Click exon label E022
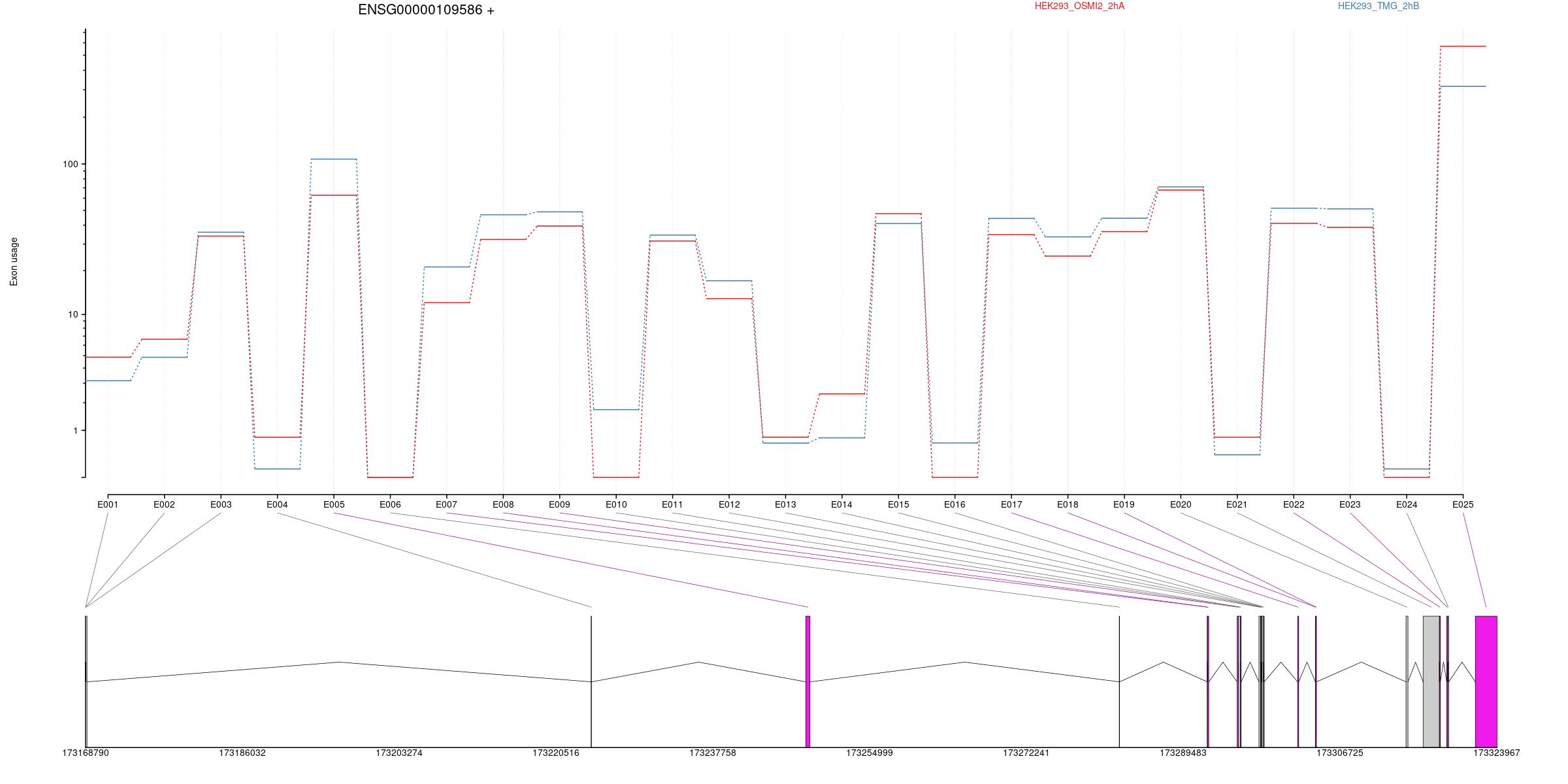Screen dimensions: 1568x784 1294,504
